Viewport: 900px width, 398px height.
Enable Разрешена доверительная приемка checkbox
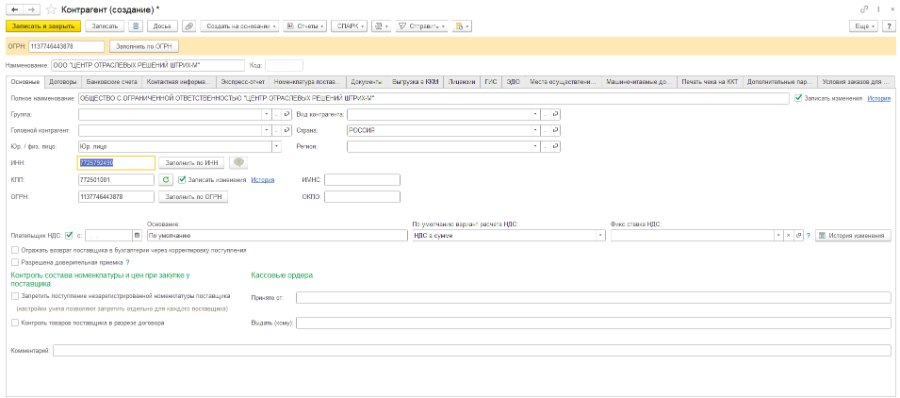click(15, 262)
